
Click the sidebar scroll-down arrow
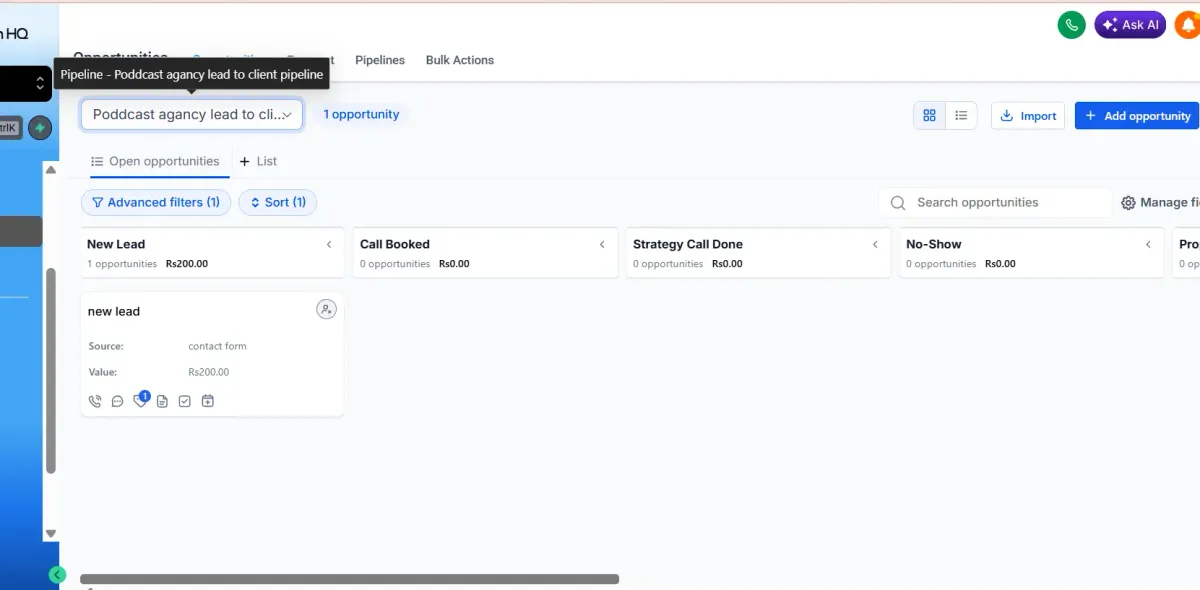coord(51,534)
